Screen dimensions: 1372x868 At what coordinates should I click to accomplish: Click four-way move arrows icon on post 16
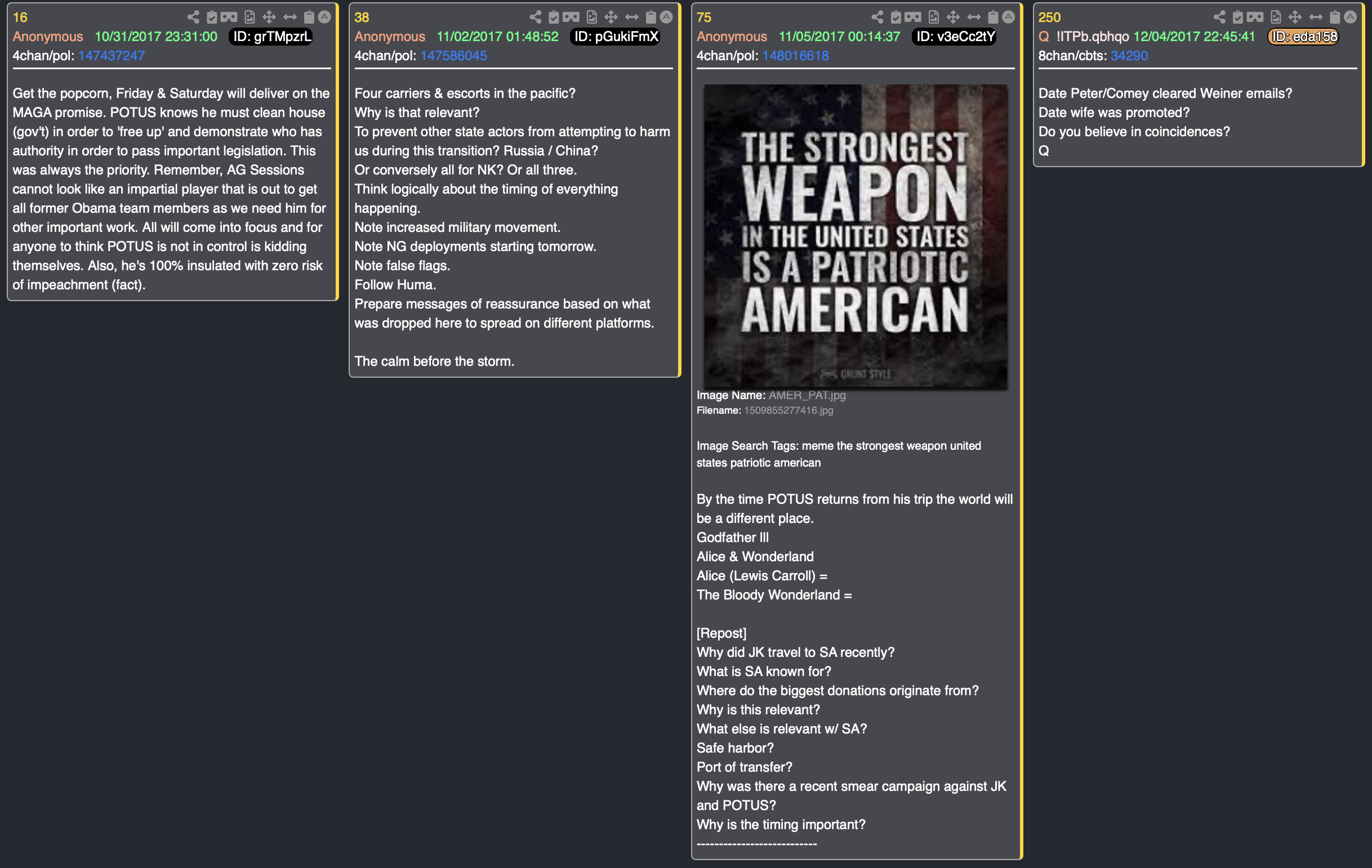click(x=269, y=17)
